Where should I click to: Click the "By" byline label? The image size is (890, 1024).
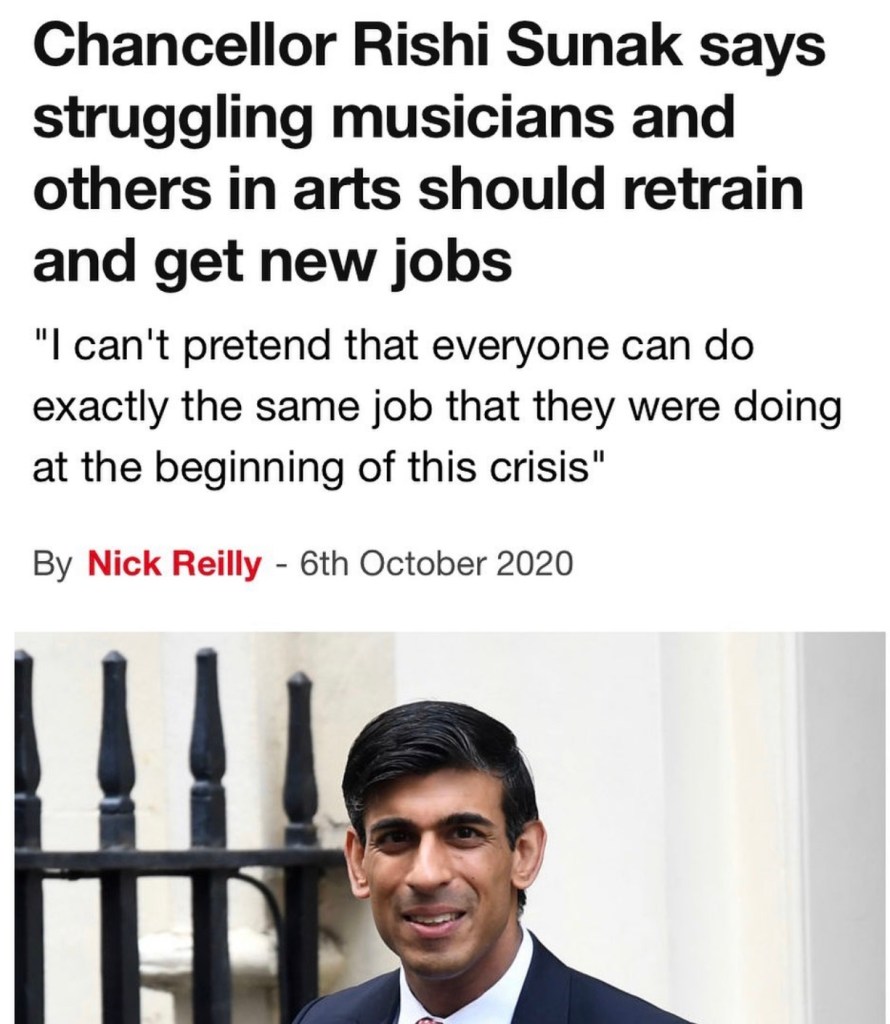[52, 564]
